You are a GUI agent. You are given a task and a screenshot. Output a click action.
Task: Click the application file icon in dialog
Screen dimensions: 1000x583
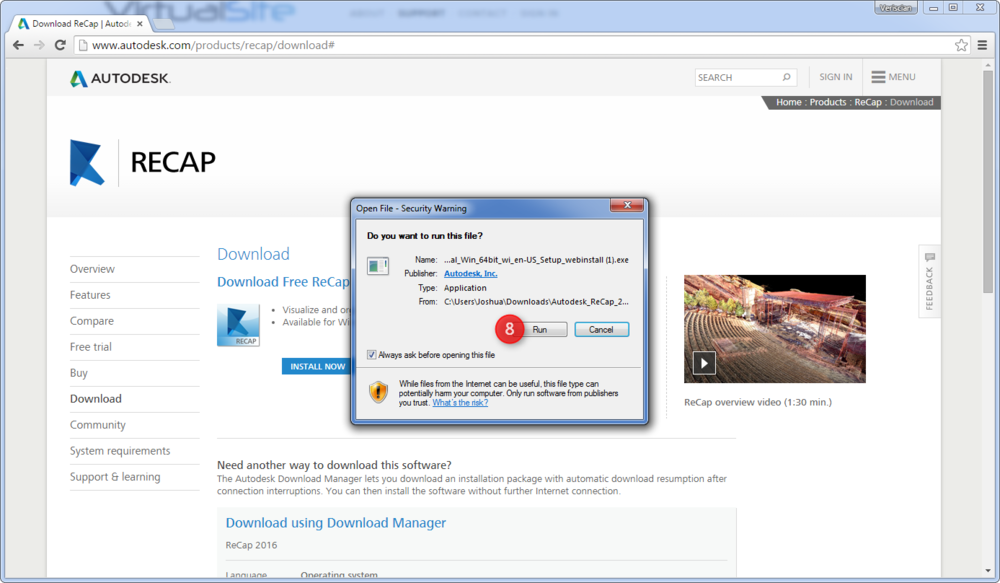coord(378,265)
